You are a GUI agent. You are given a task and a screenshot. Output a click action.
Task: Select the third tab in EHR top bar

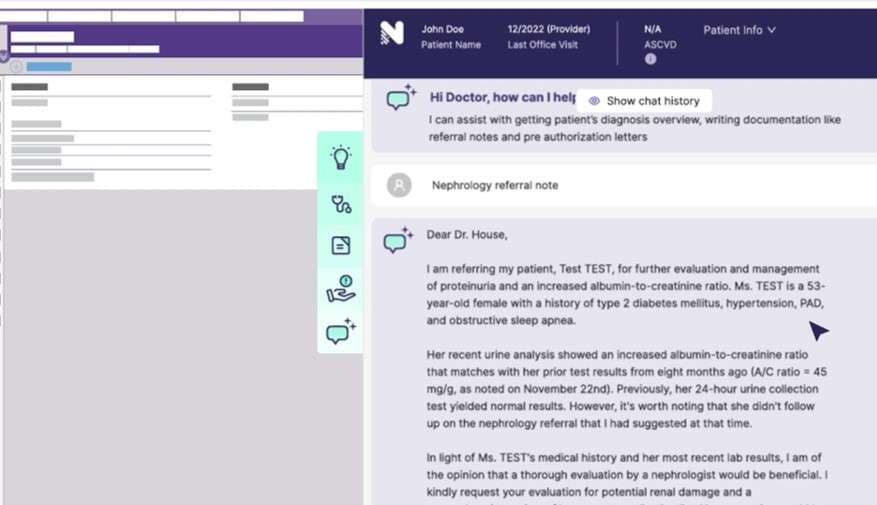click(143, 16)
